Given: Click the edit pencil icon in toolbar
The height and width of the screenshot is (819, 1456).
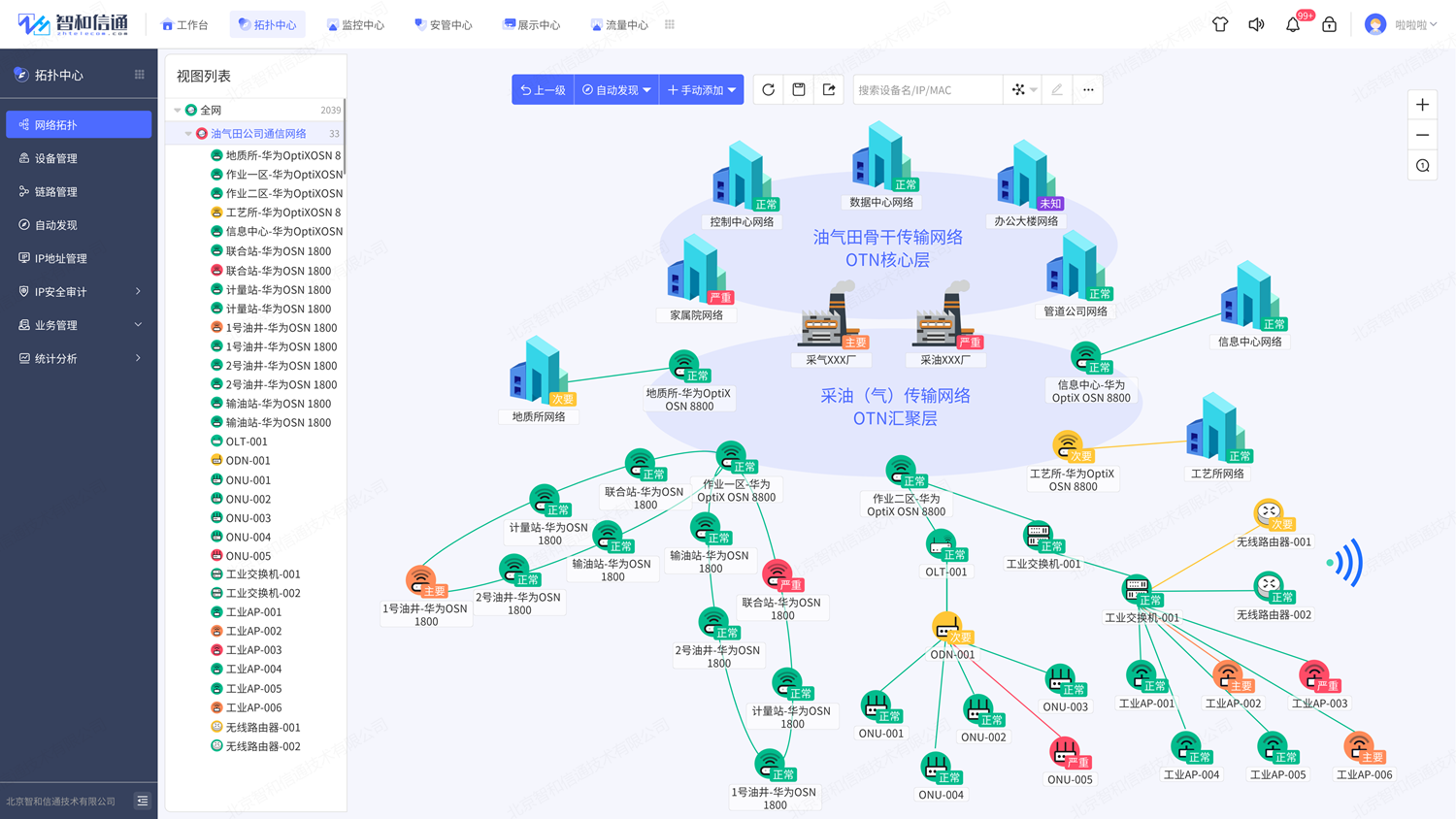Looking at the screenshot, I should (x=1057, y=89).
